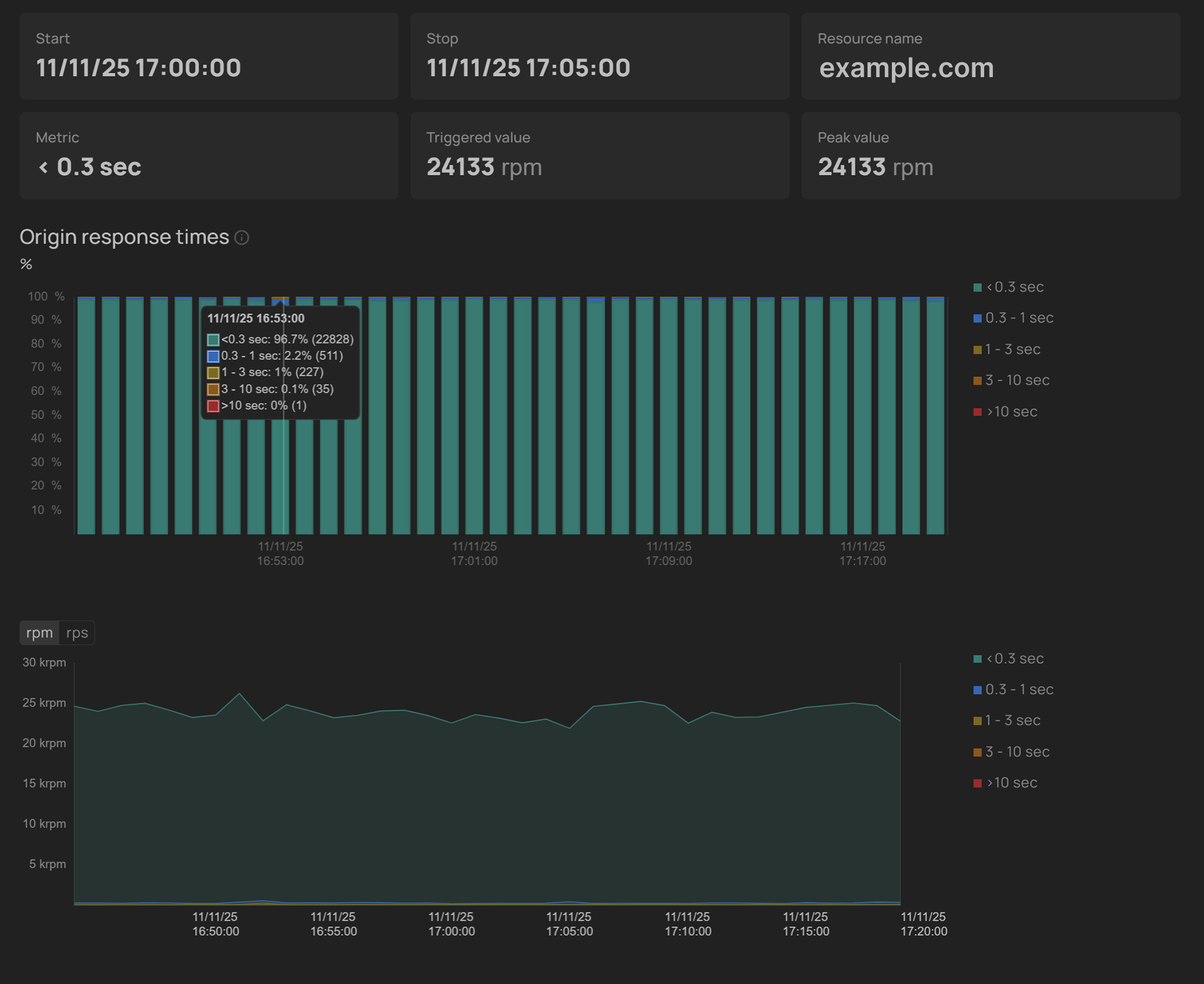Click the last bar of the percentage chart

[x=935, y=417]
